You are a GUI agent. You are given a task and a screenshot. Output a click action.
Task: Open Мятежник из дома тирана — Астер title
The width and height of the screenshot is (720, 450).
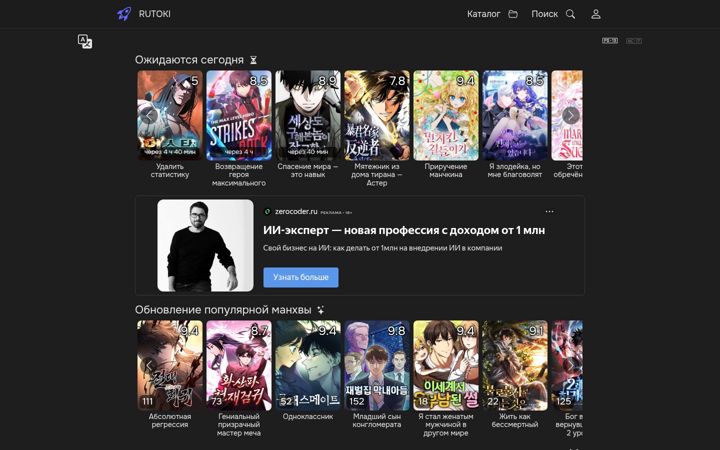377,174
